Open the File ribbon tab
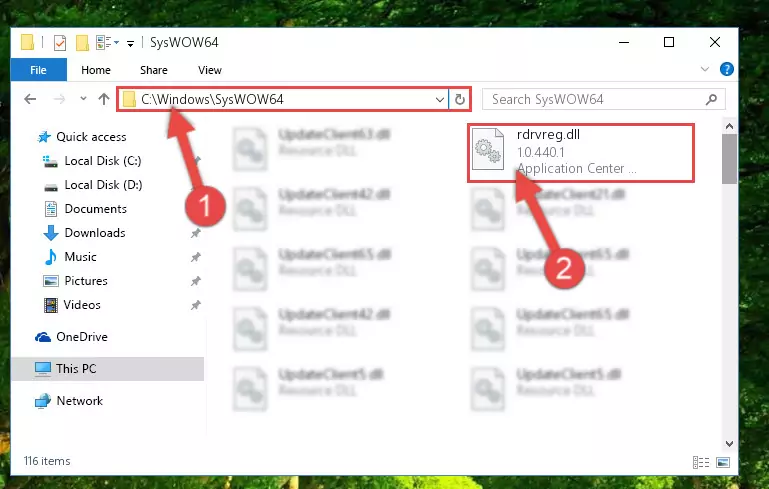This screenshot has height=489, width=769. (38, 70)
